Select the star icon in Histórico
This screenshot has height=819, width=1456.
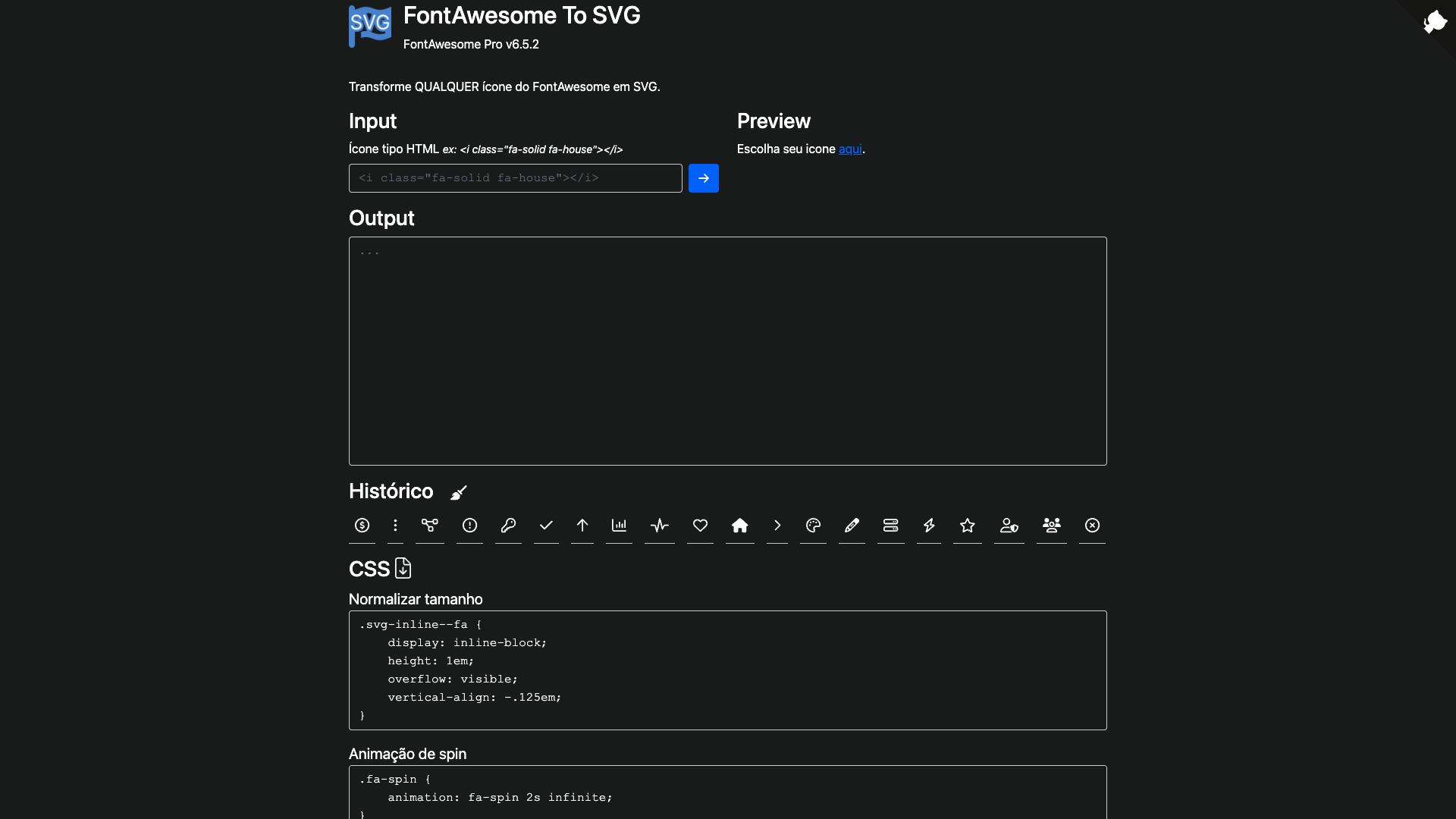pyautogui.click(x=968, y=526)
